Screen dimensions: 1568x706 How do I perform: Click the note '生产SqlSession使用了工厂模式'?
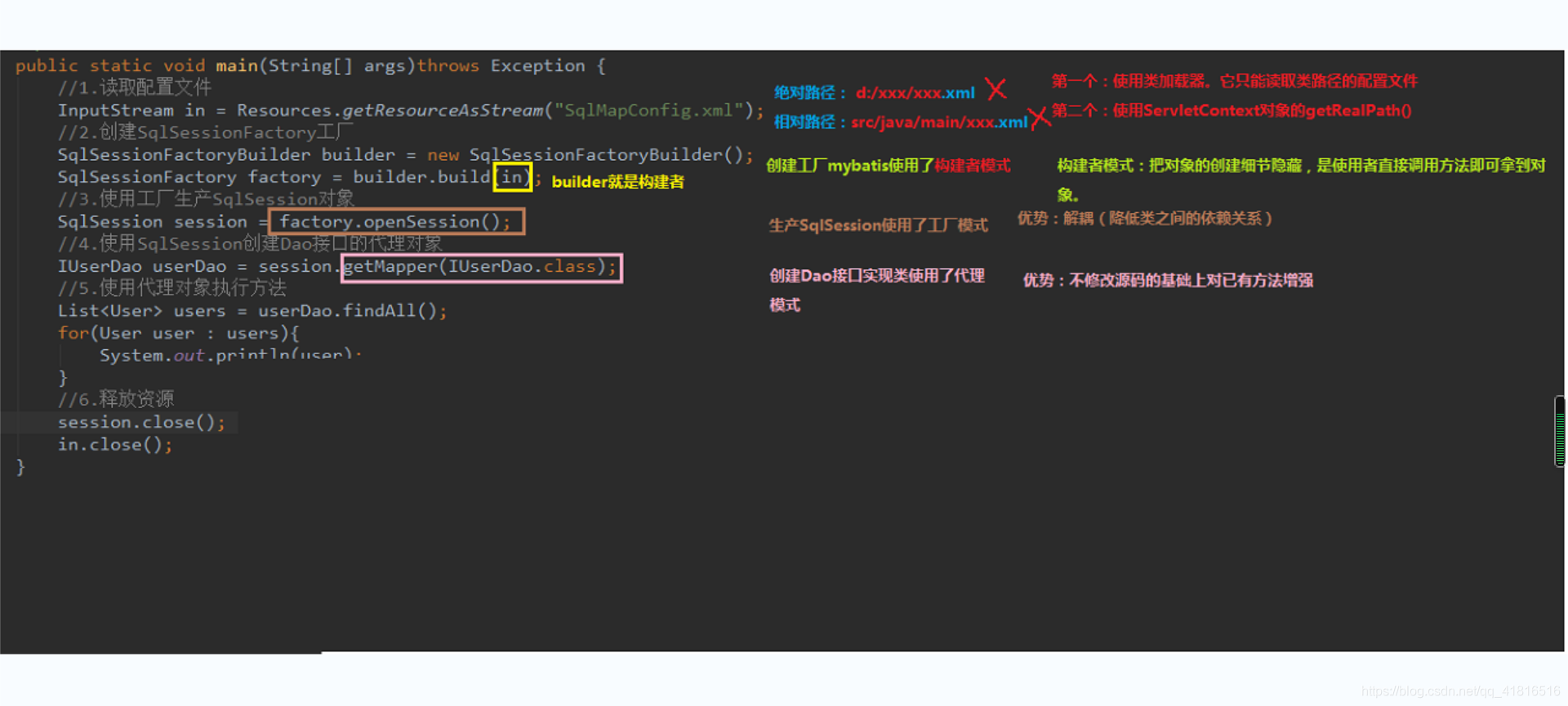(x=879, y=225)
